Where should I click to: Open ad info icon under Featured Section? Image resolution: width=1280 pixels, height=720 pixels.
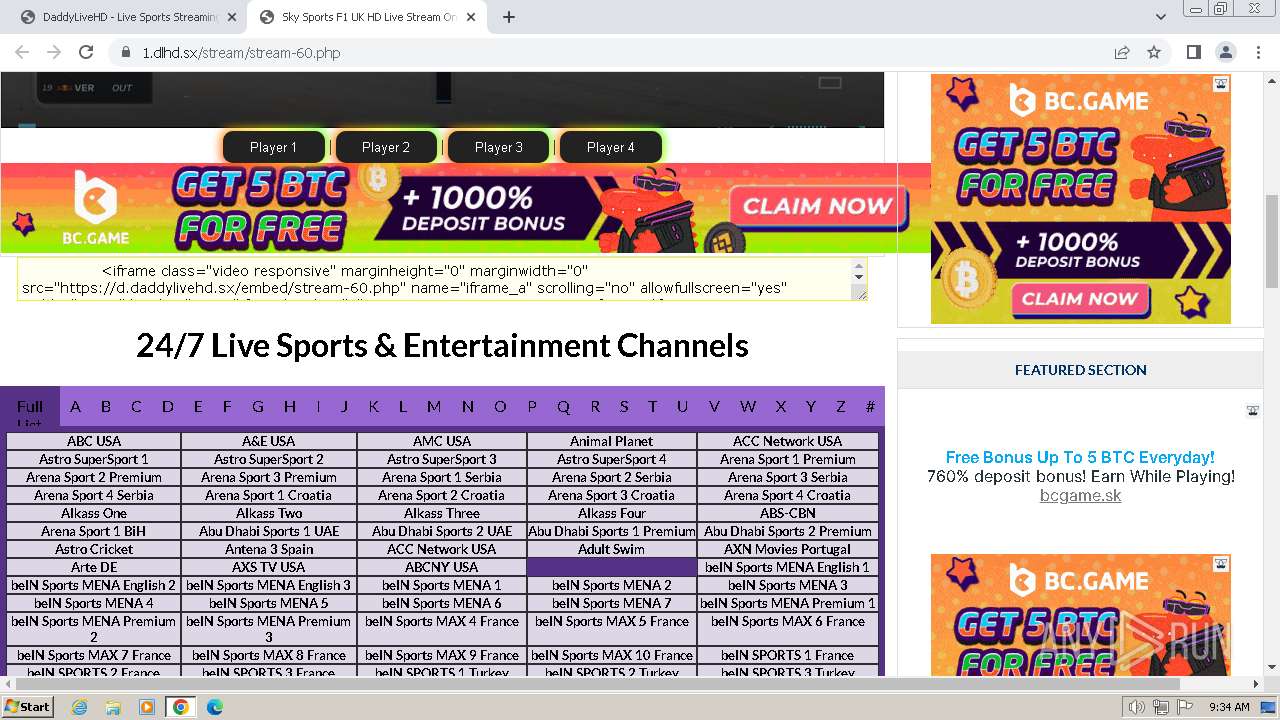point(1252,410)
